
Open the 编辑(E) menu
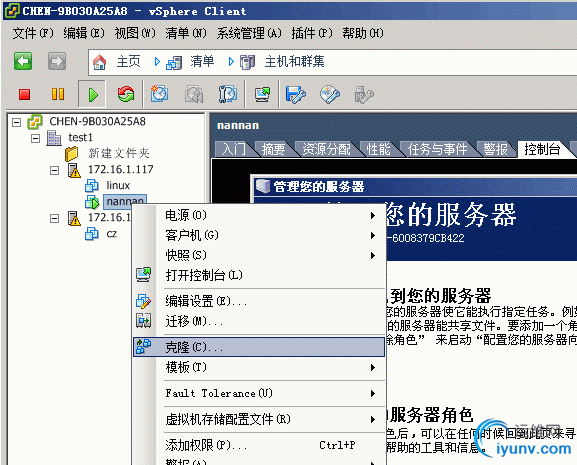click(84, 33)
